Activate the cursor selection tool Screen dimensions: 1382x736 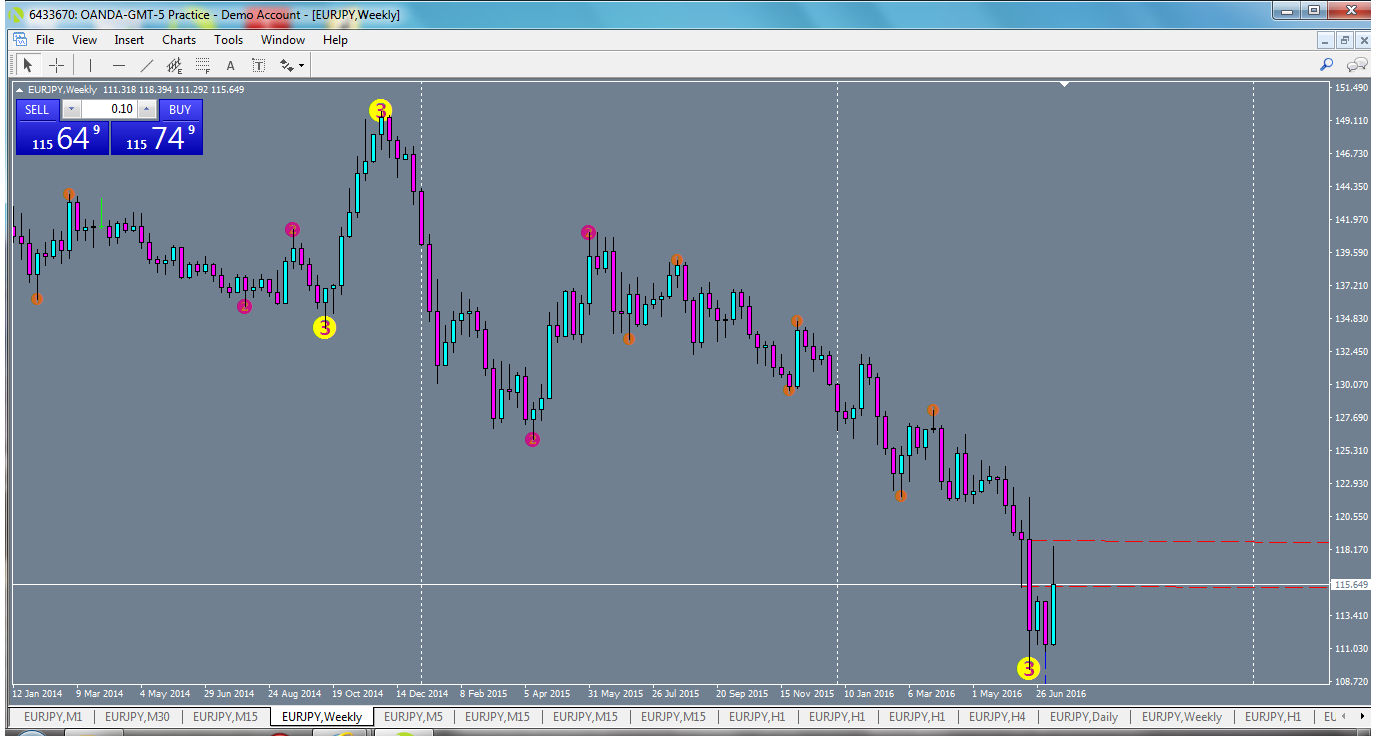click(27, 64)
